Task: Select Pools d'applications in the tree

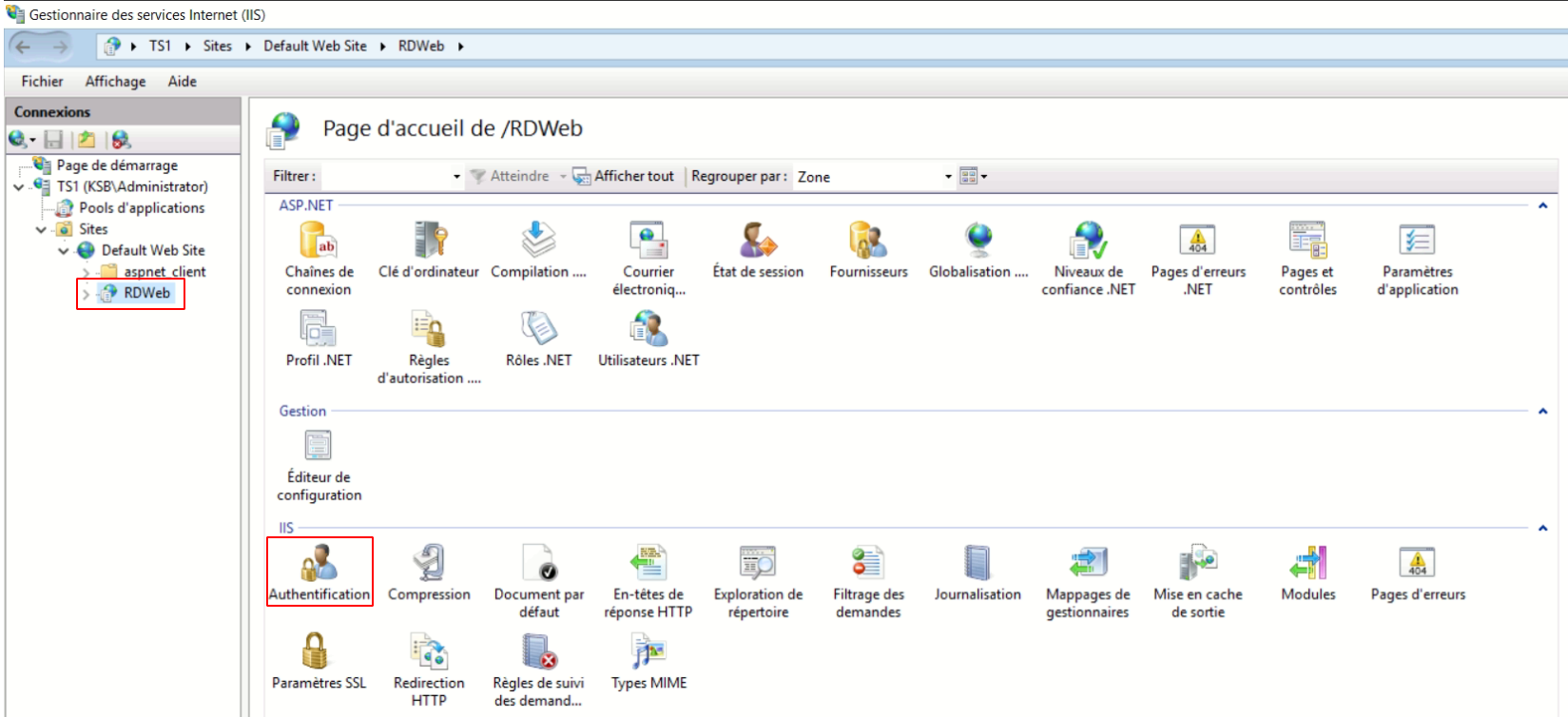Action: [x=141, y=208]
